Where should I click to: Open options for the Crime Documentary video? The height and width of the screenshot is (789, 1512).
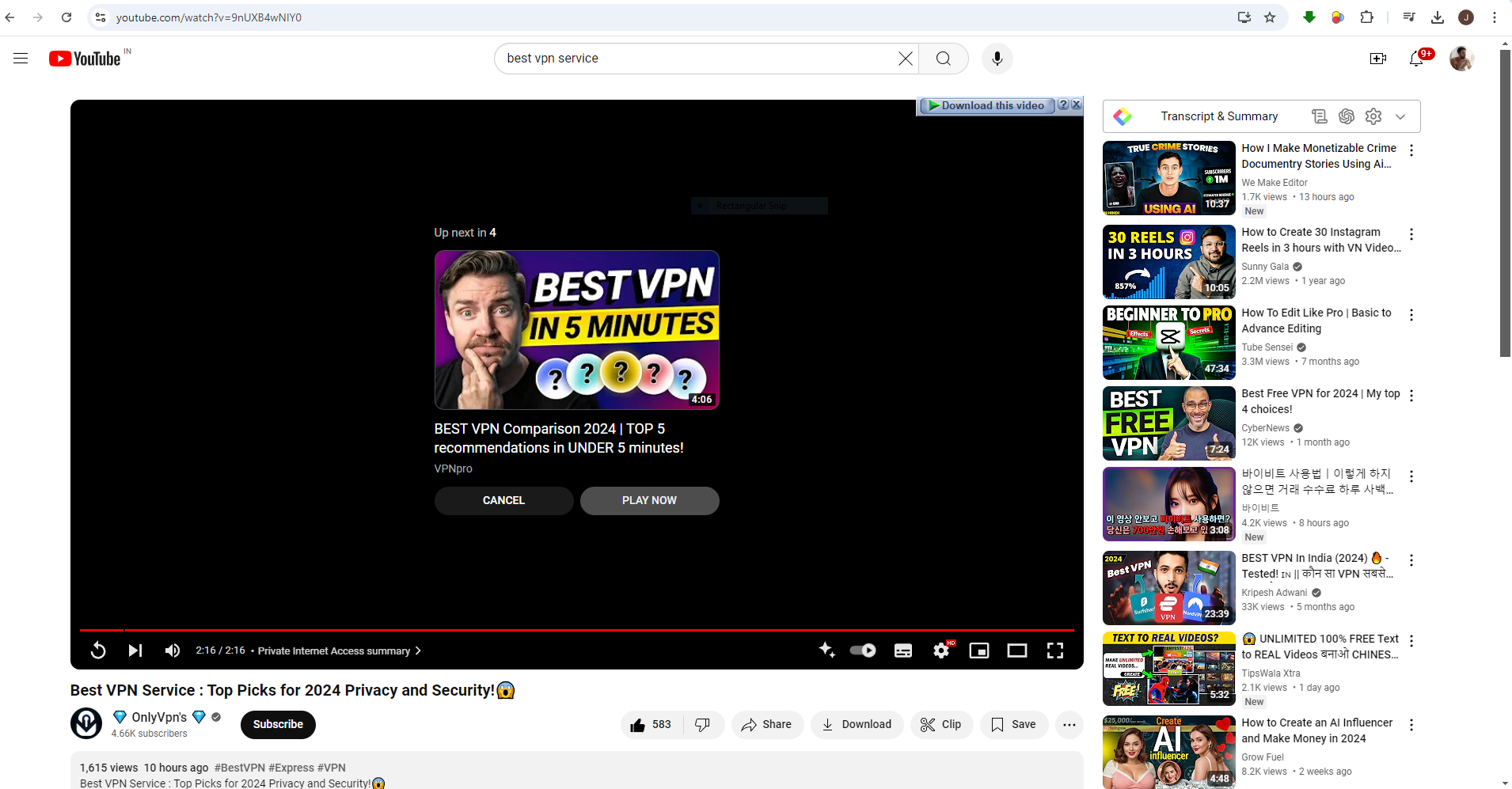[1411, 150]
